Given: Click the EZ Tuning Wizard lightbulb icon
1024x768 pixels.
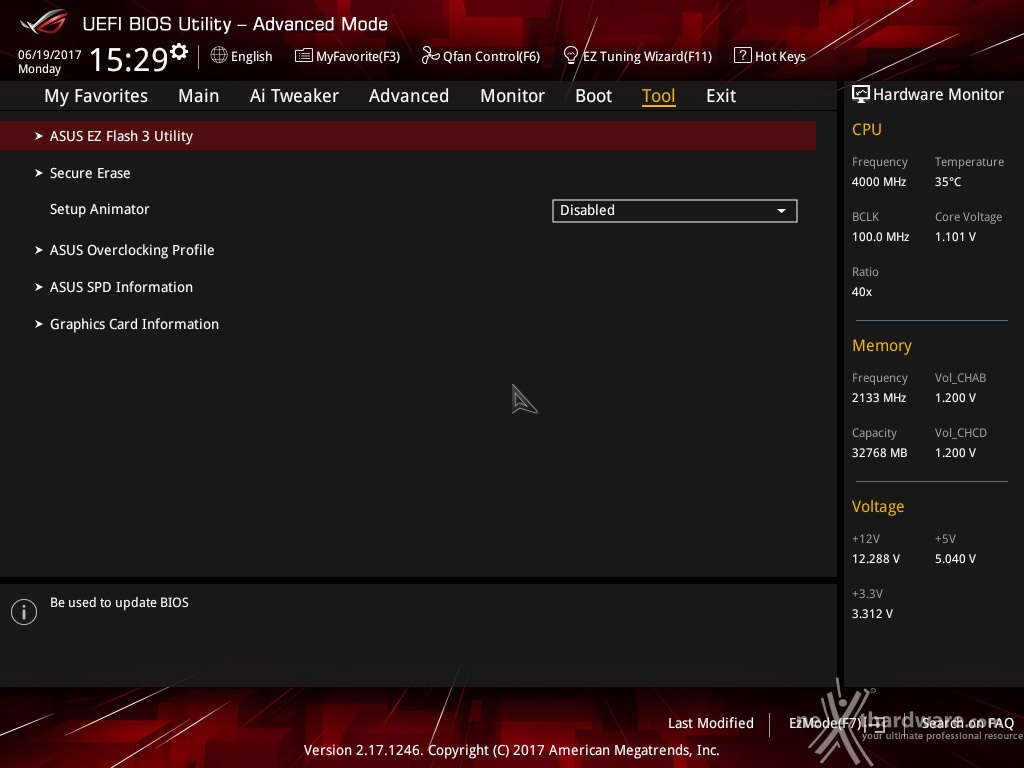Looking at the screenshot, I should [571, 56].
